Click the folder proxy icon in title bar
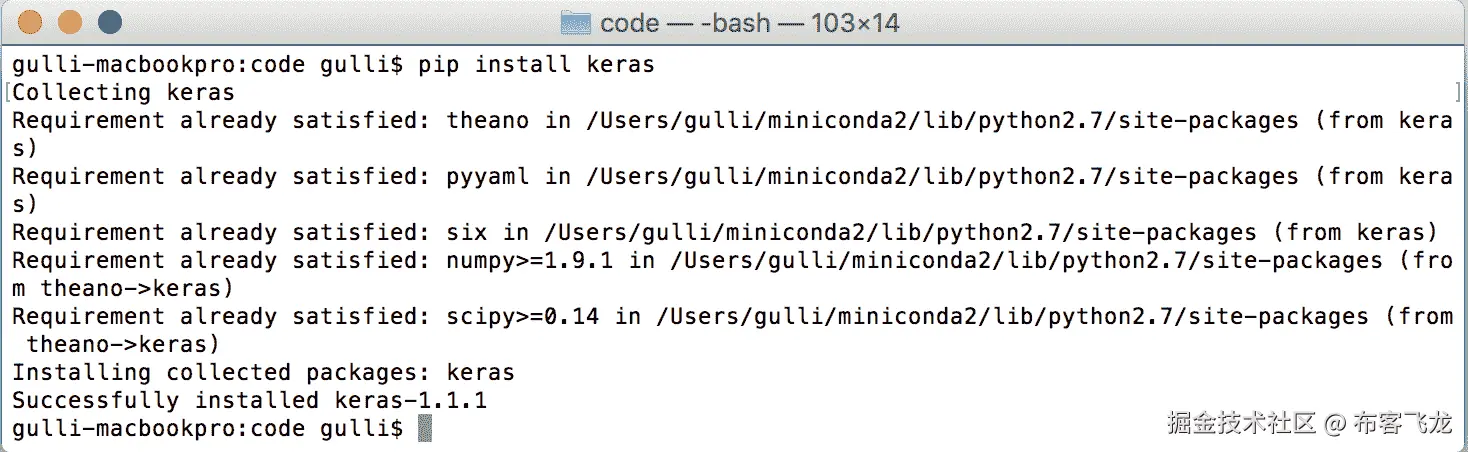 pos(575,22)
